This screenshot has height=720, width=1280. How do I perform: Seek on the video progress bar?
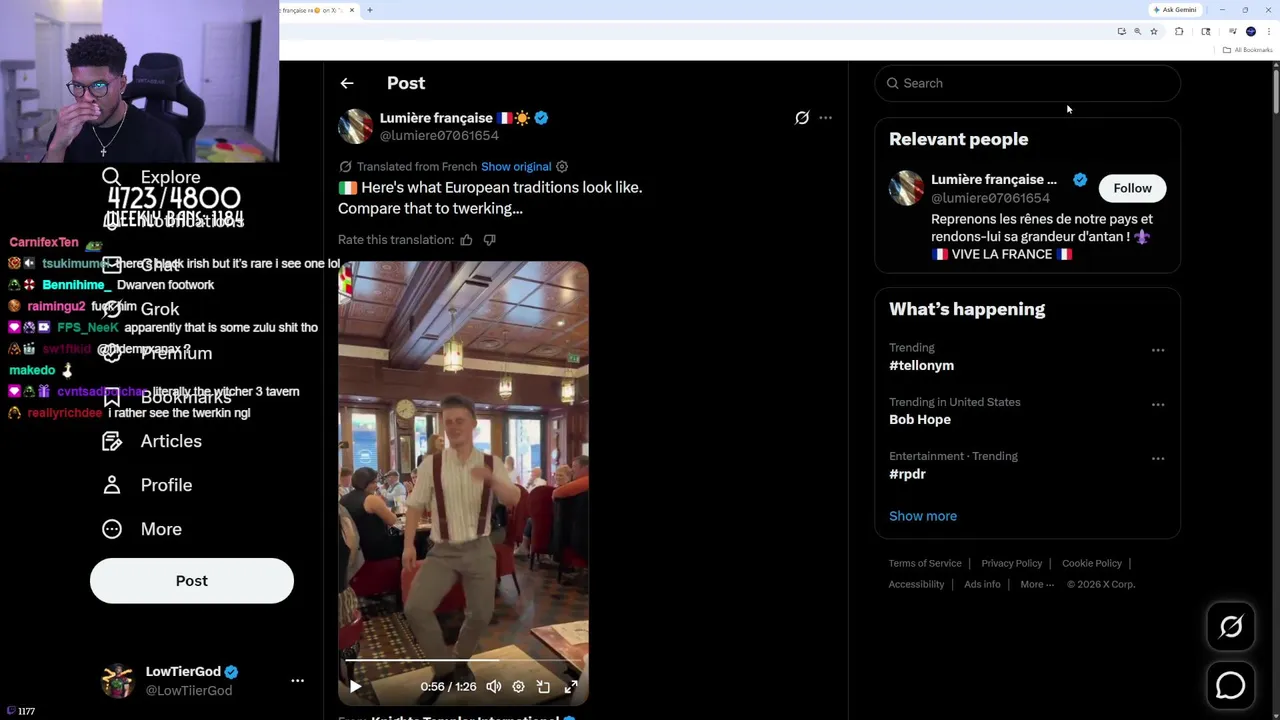click(x=463, y=661)
